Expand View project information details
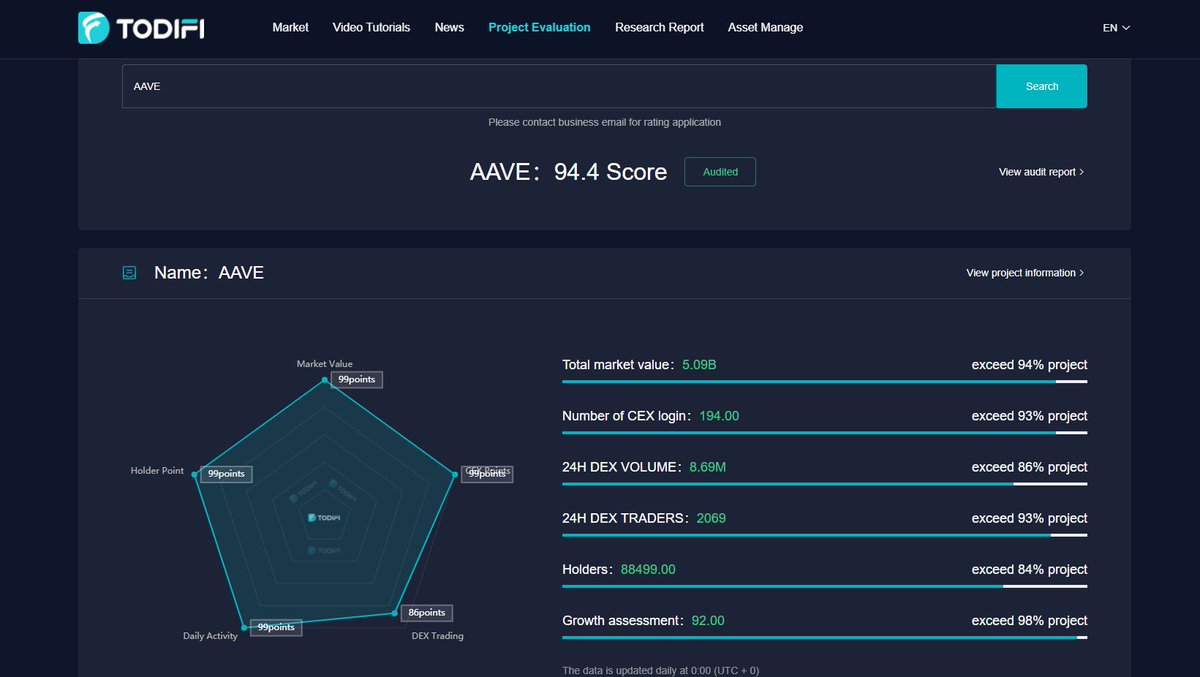 (x=1024, y=272)
